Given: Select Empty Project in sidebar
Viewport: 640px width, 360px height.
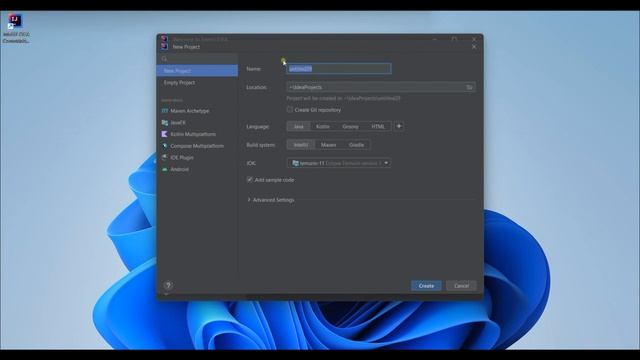Looking at the screenshot, I should (x=198, y=82).
